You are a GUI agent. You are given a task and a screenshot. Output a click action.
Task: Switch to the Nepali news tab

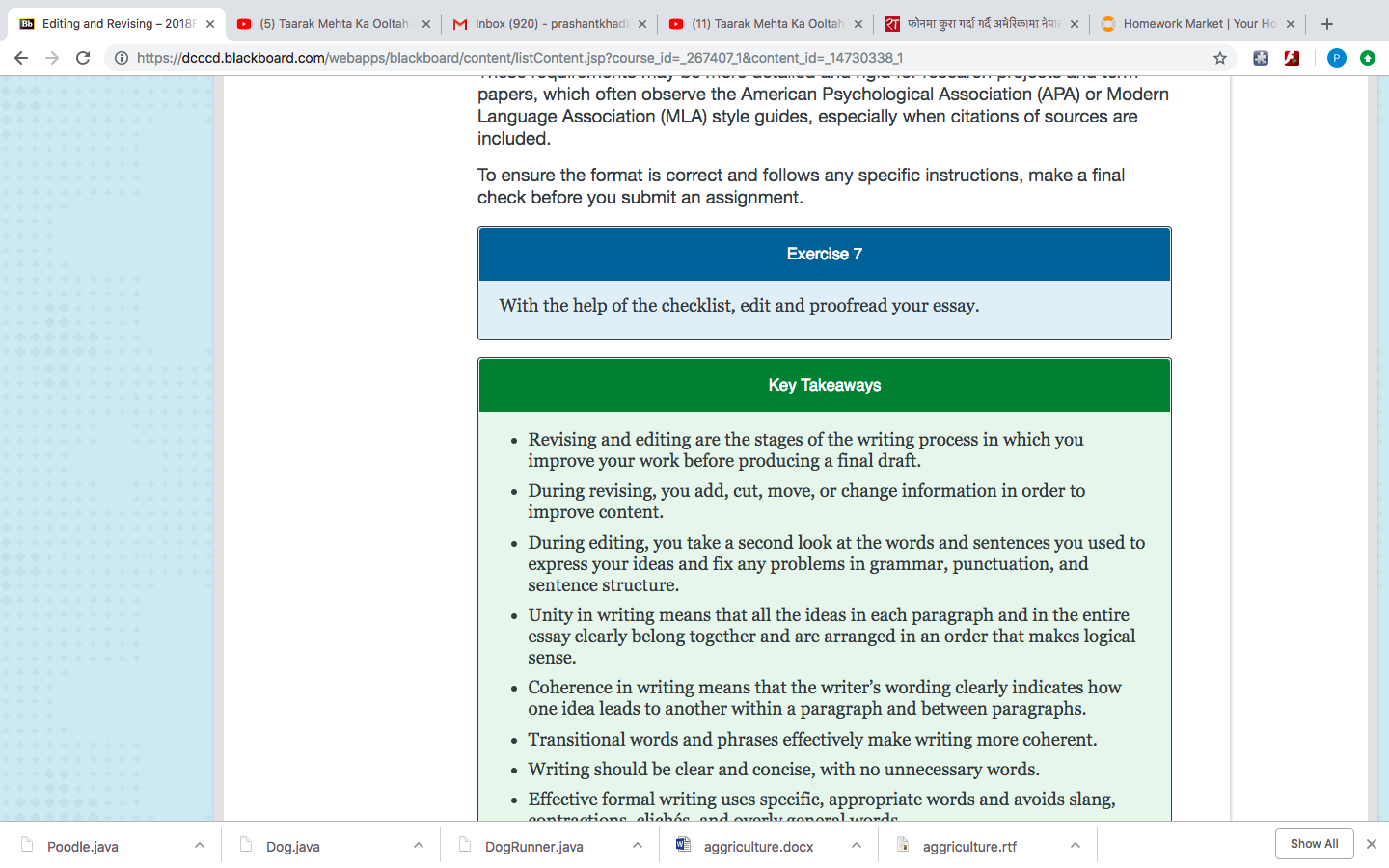(x=982, y=24)
